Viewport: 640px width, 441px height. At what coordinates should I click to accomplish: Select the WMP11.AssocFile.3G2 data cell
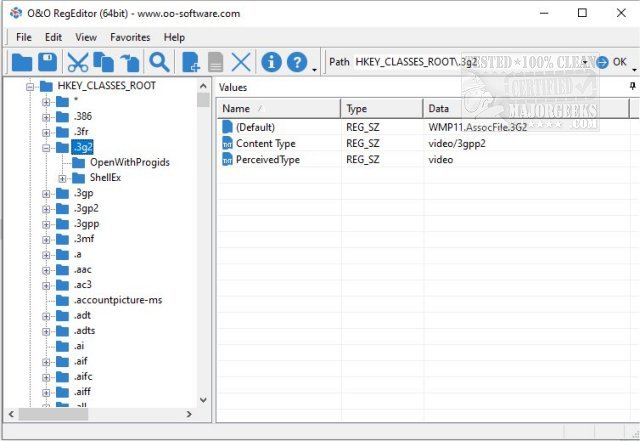pyautogui.click(x=478, y=127)
